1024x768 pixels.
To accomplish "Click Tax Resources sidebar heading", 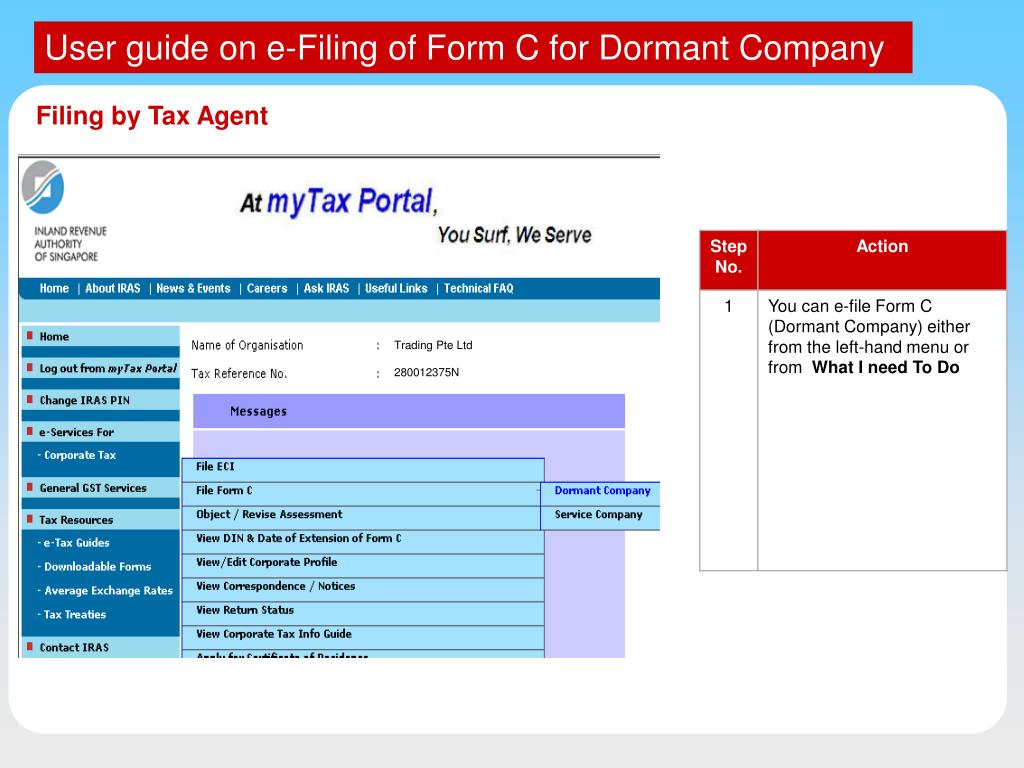I will click(x=101, y=520).
